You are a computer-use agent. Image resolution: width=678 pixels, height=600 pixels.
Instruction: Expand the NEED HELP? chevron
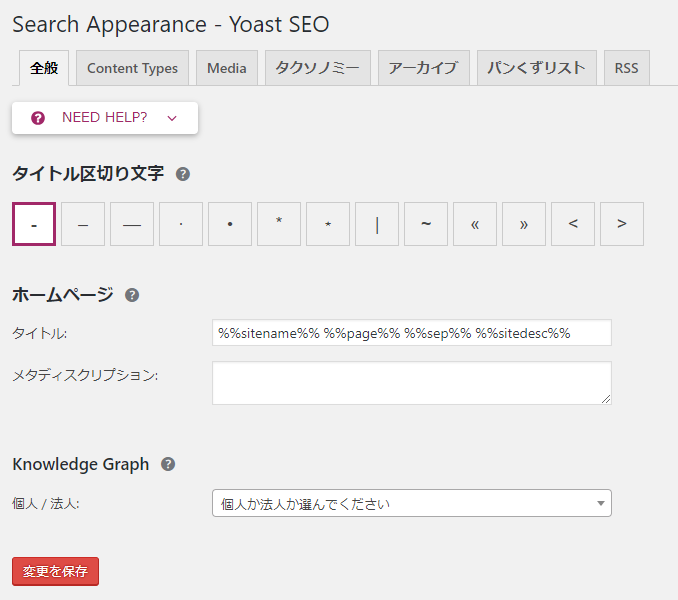point(172,118)
